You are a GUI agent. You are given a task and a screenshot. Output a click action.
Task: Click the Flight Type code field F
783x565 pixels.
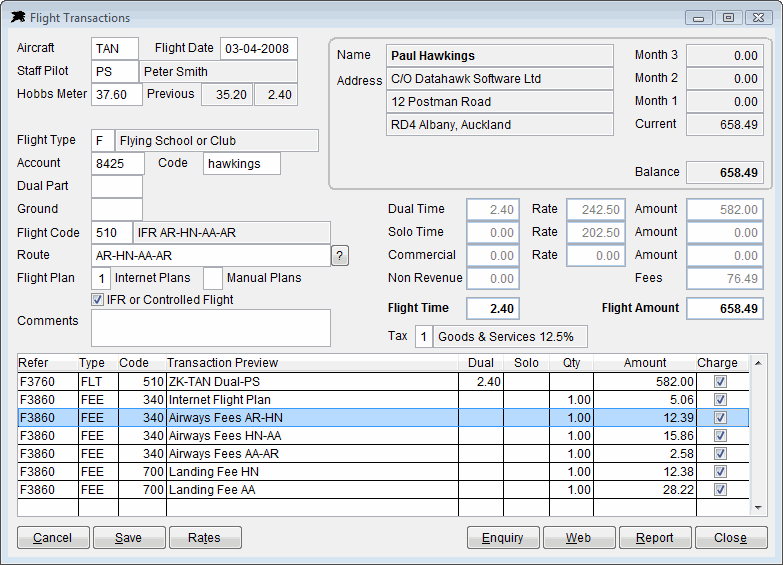click(x=103, y=140)
